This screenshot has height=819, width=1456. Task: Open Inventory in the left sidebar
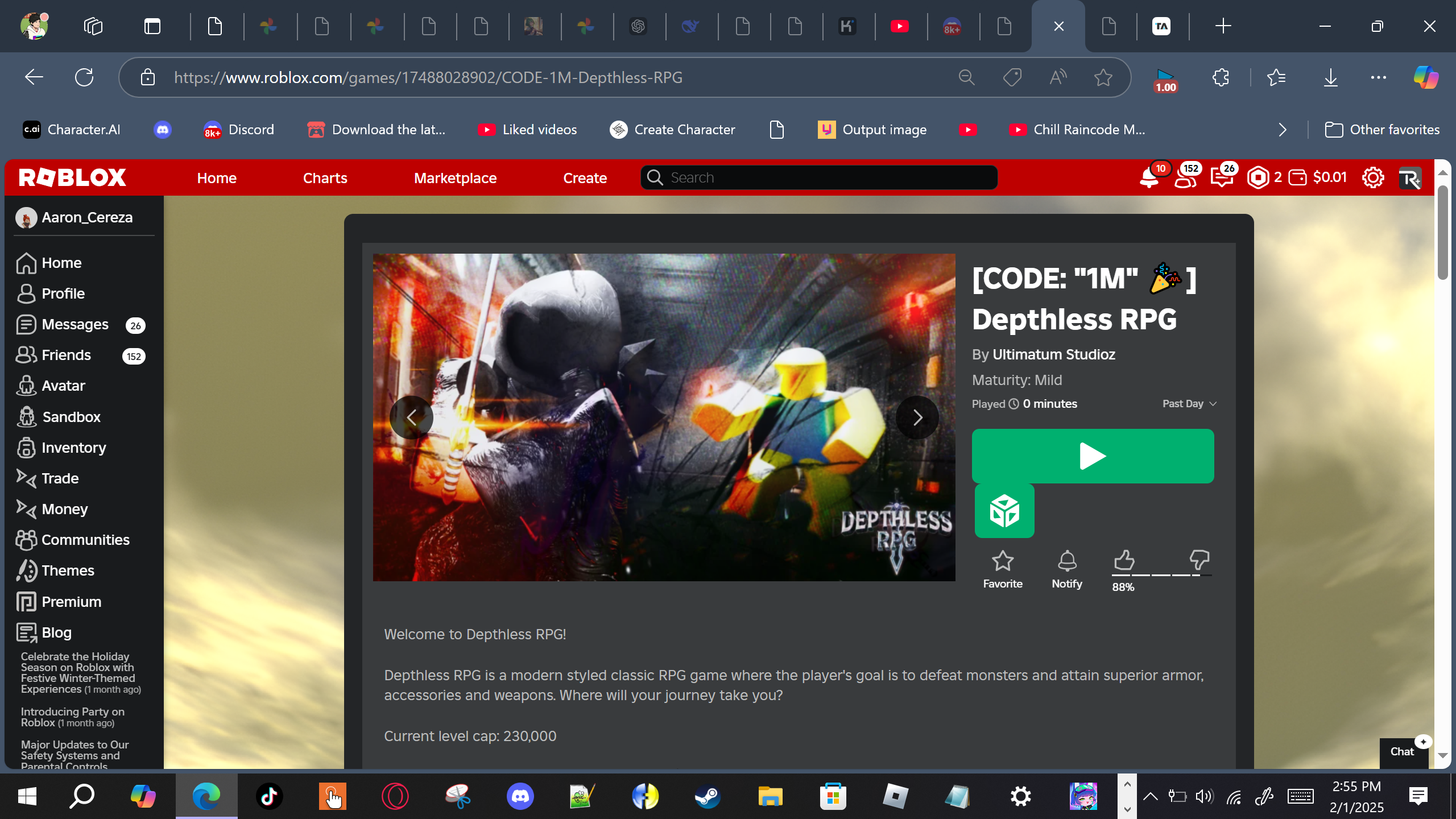pos(73,448)
